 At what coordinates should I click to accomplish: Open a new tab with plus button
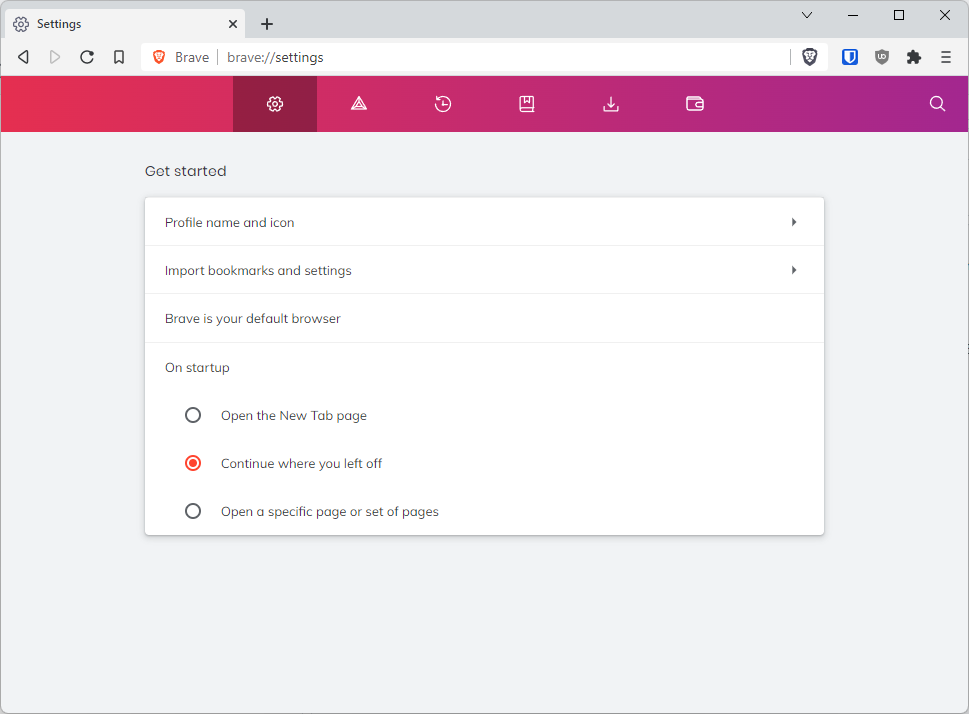(x=266, y=24)
